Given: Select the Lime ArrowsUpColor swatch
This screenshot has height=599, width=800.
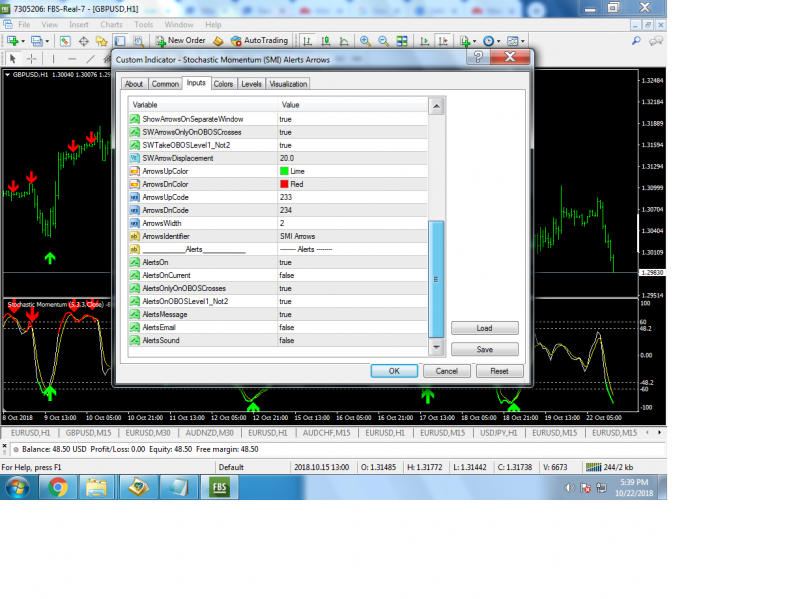Looking at the screenshot, I should pos(284,171).
